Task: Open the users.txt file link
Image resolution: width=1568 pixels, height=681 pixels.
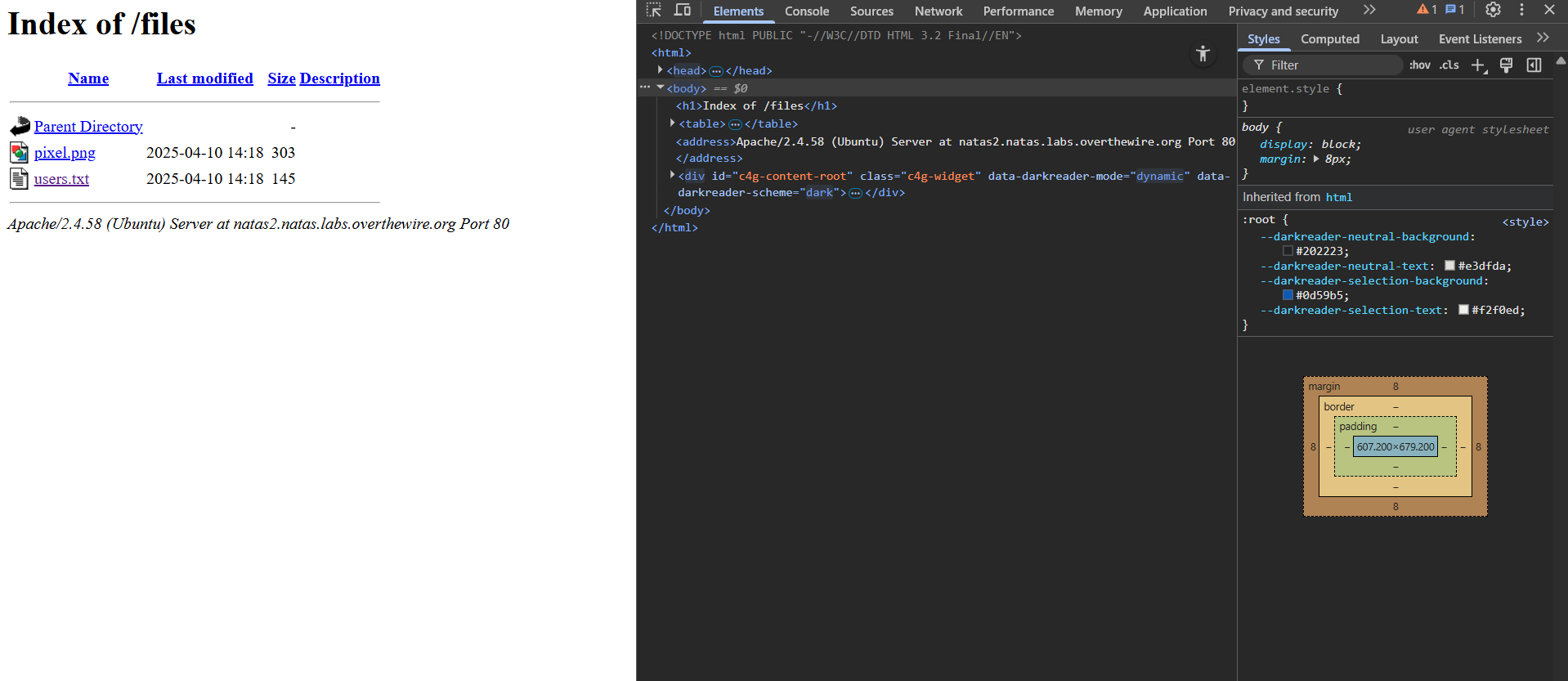Action: 61,179
